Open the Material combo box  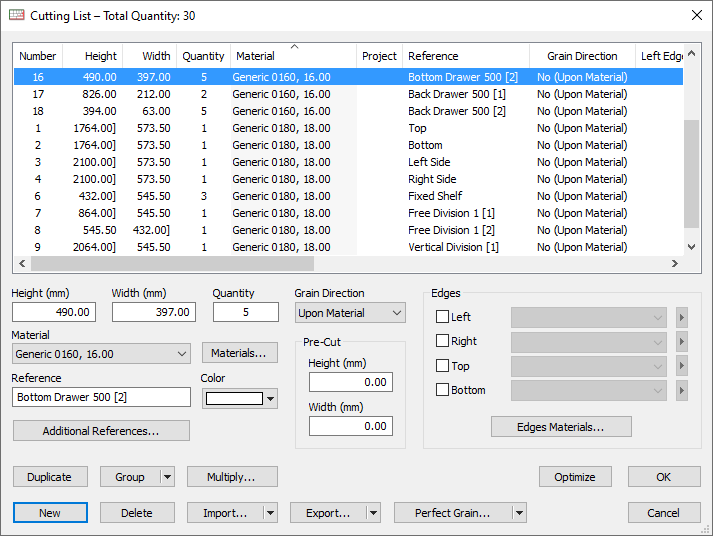pos(101,354)
